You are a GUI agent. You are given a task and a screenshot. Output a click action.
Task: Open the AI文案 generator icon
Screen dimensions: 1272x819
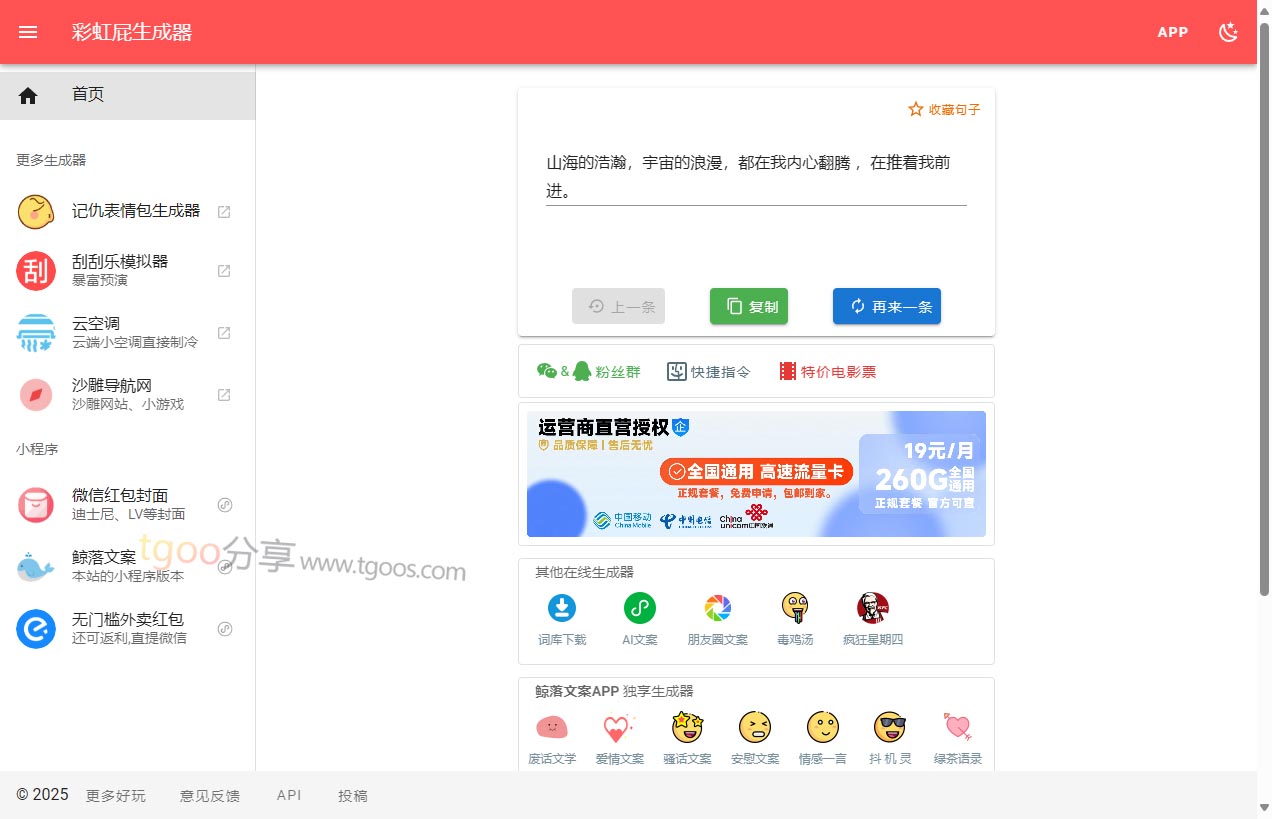click(639, 607)
